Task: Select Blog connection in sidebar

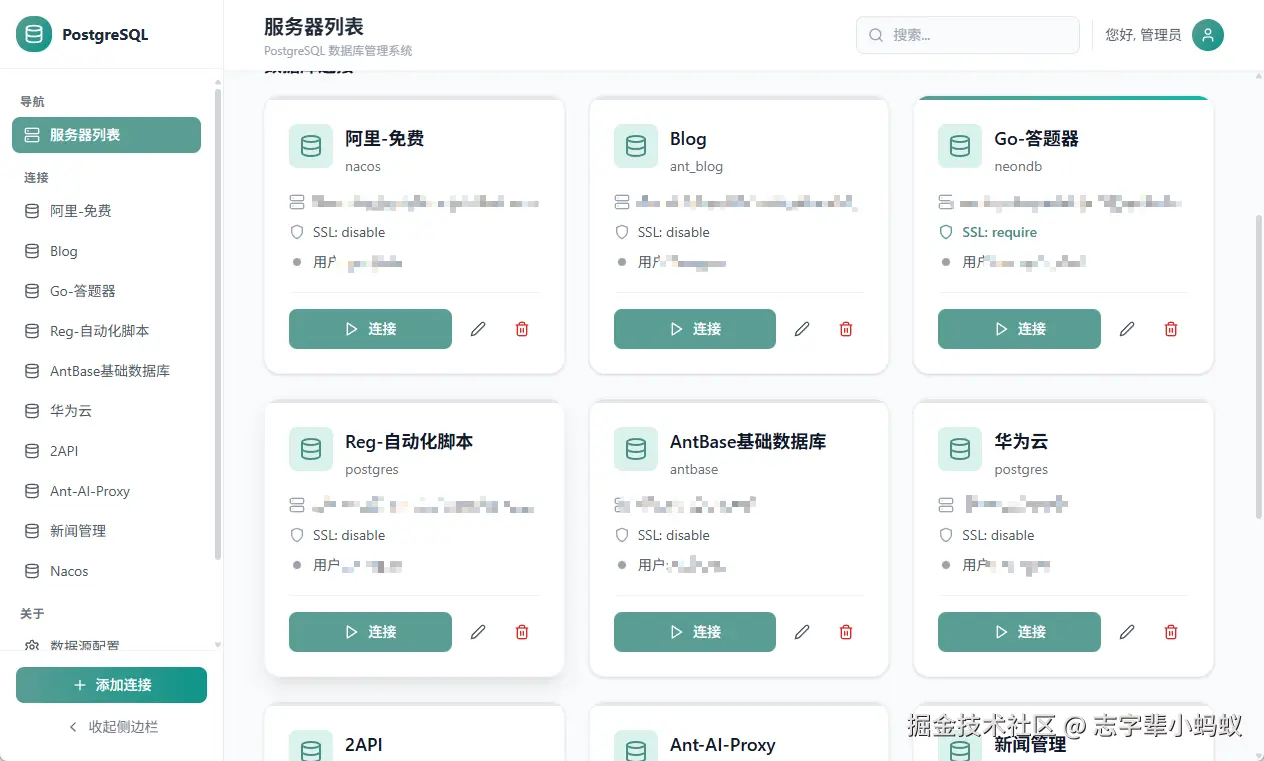Action: coord(106,251)
